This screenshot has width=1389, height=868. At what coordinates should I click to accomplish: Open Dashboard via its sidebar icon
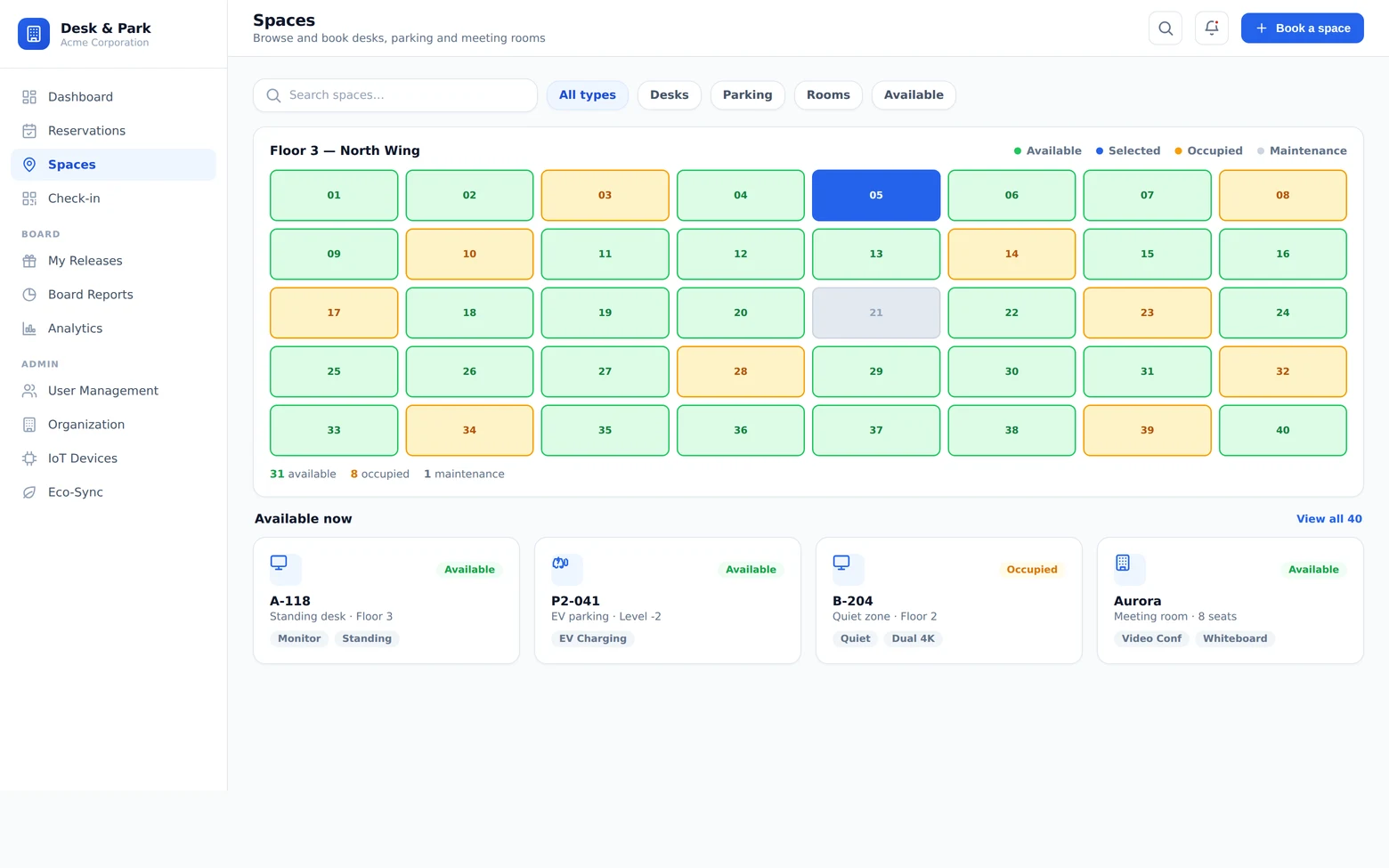[29, 97]
